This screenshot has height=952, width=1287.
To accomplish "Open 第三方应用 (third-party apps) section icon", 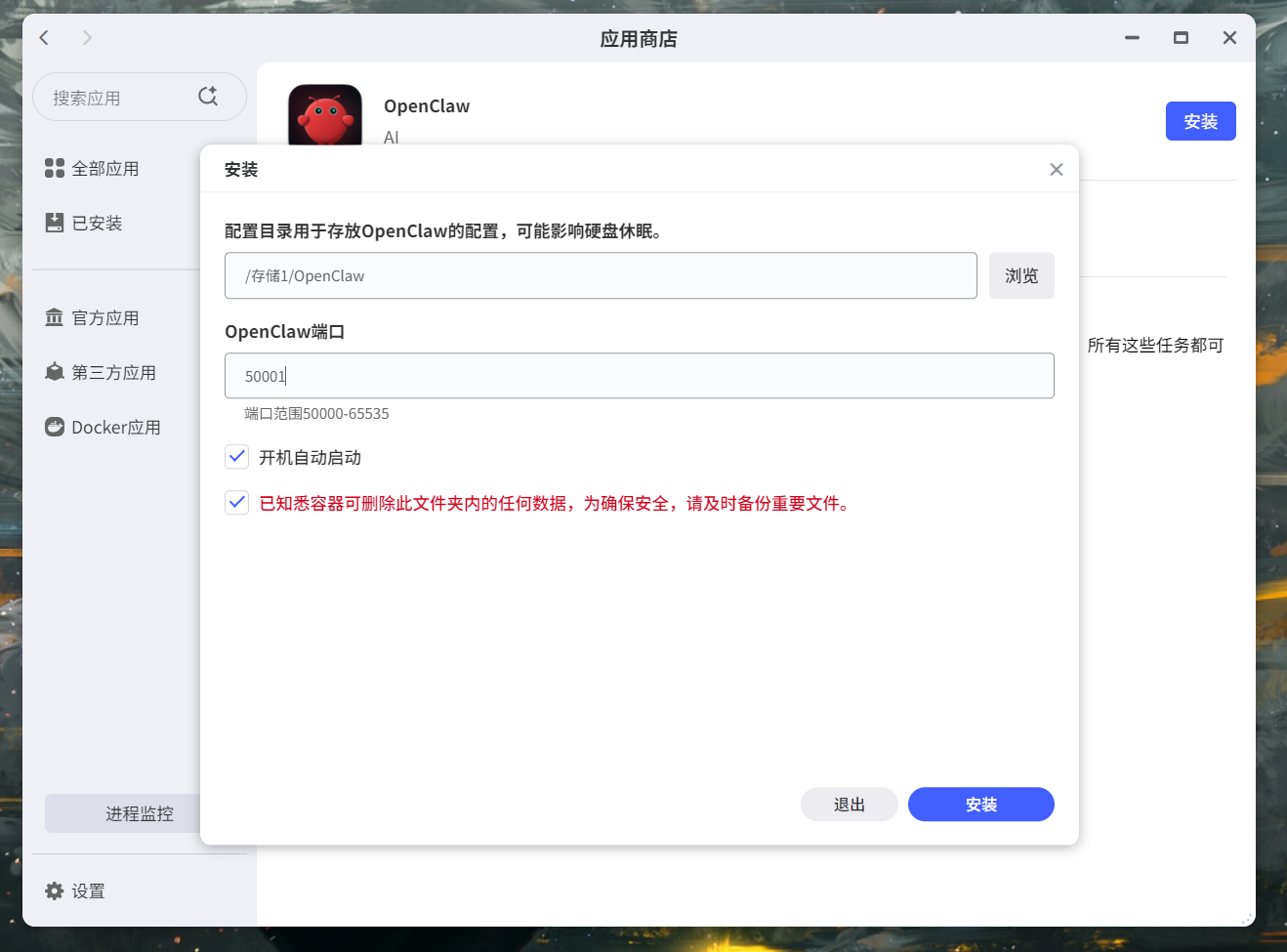I will click(55, 372).
